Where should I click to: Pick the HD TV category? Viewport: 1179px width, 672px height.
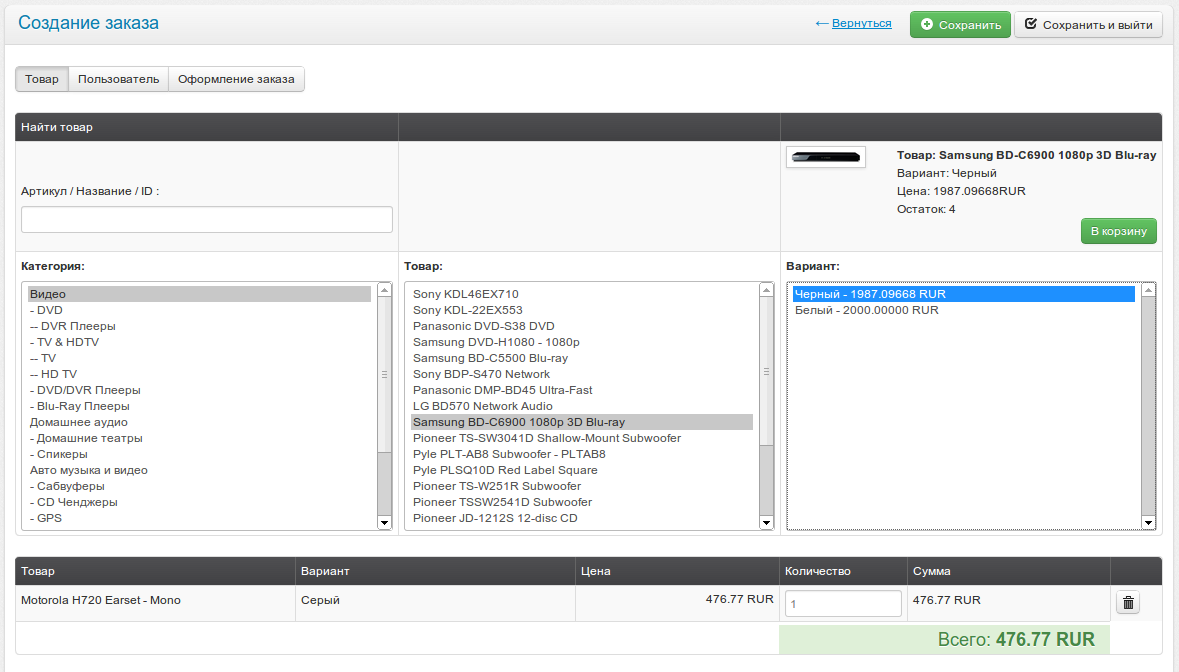point(199,374)
